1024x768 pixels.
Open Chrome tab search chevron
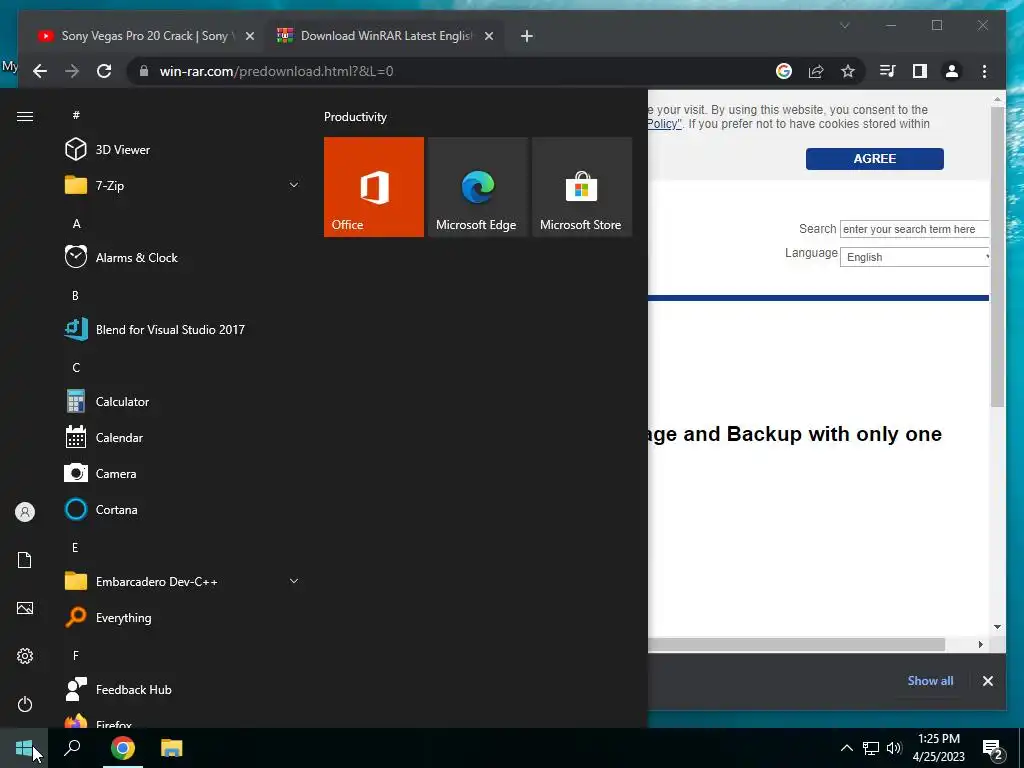(x=844, y=25)
